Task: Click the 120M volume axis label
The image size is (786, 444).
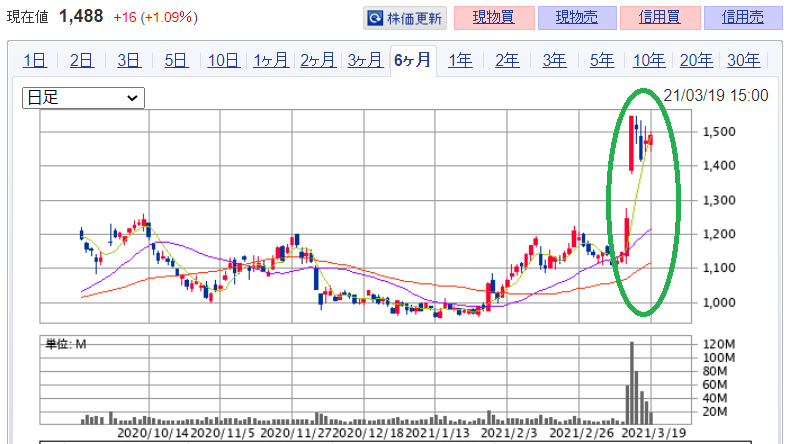Action: click(719, 344)
